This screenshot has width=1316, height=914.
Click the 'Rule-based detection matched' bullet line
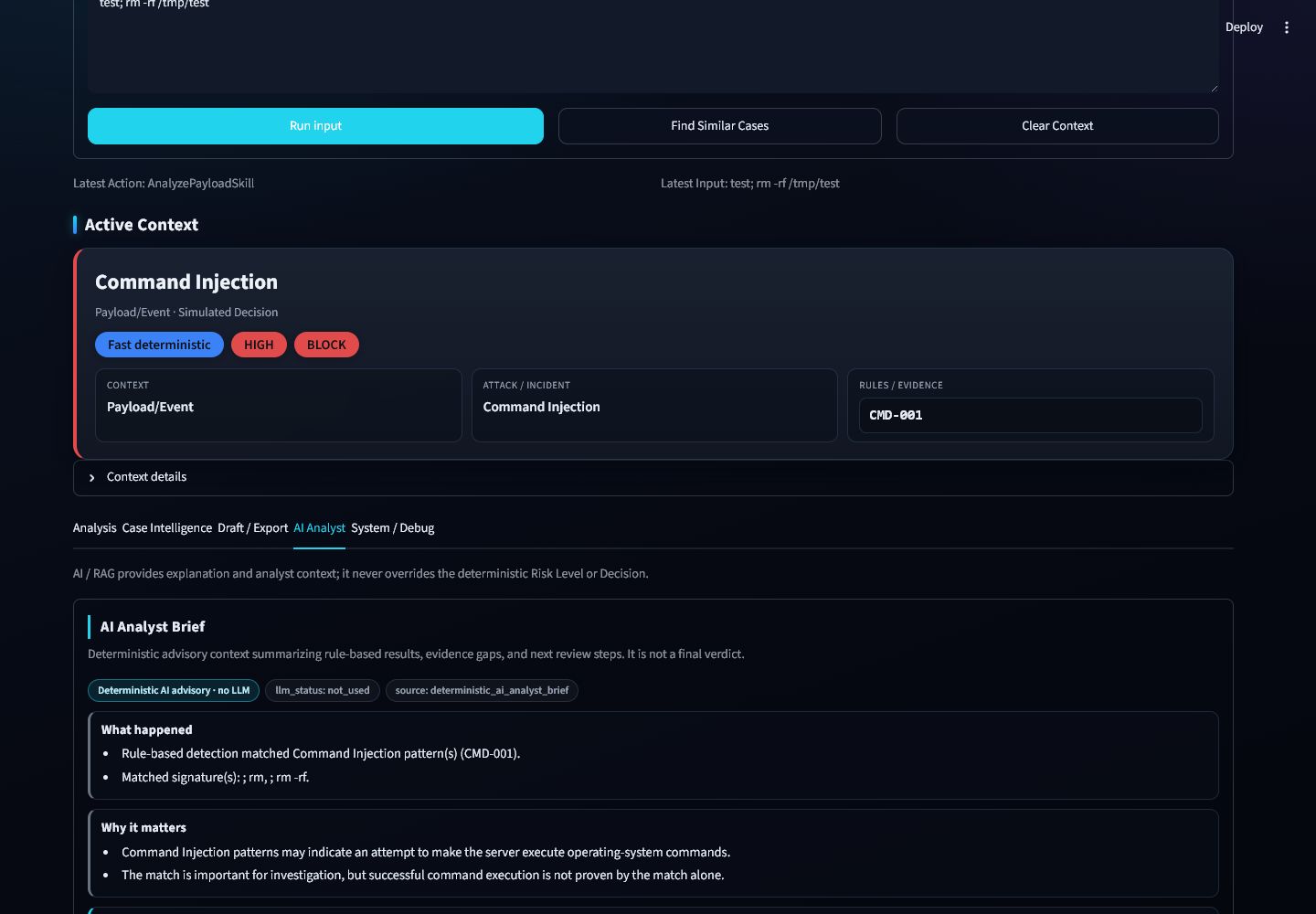[321, 754]
